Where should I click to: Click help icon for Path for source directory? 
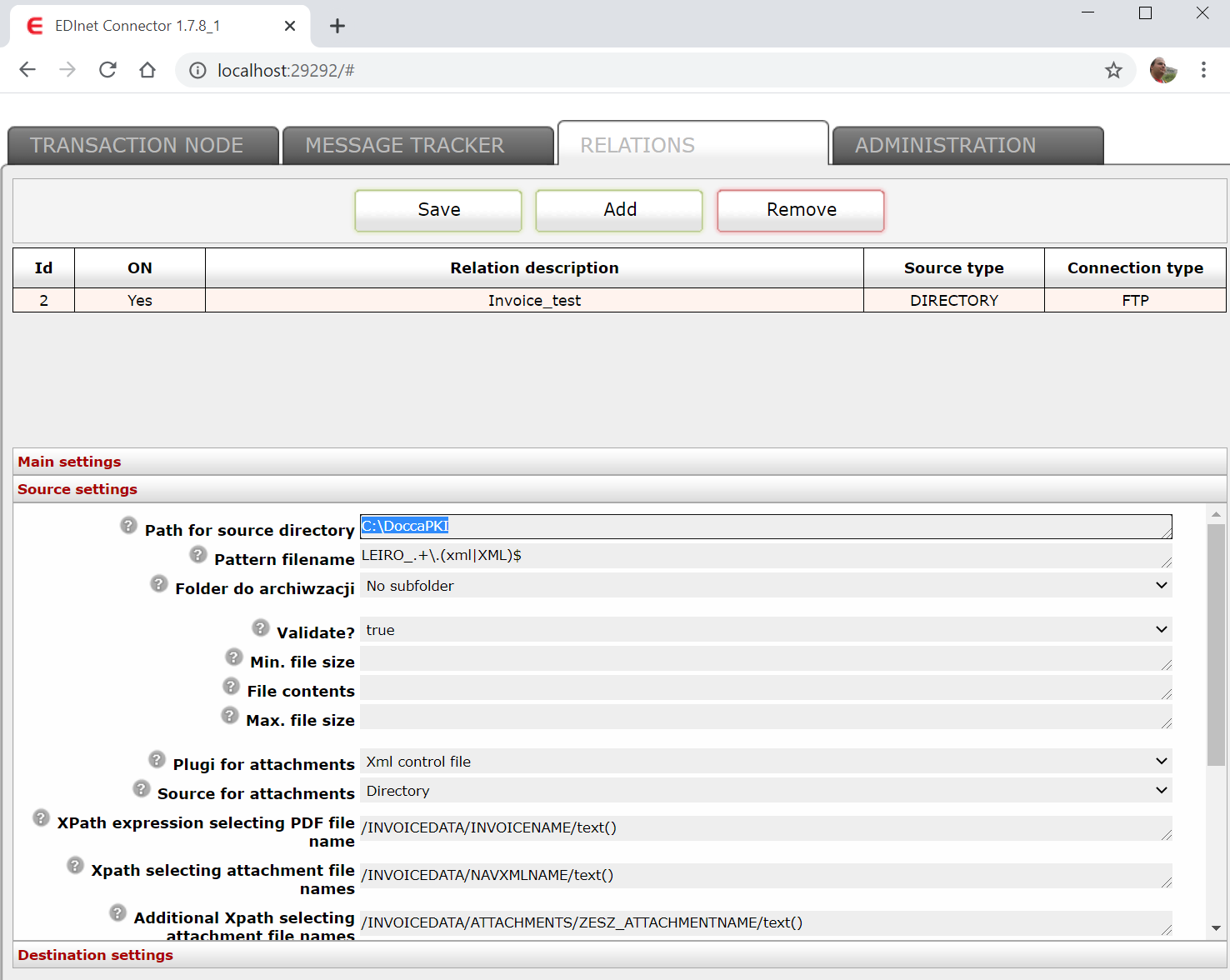128,525
